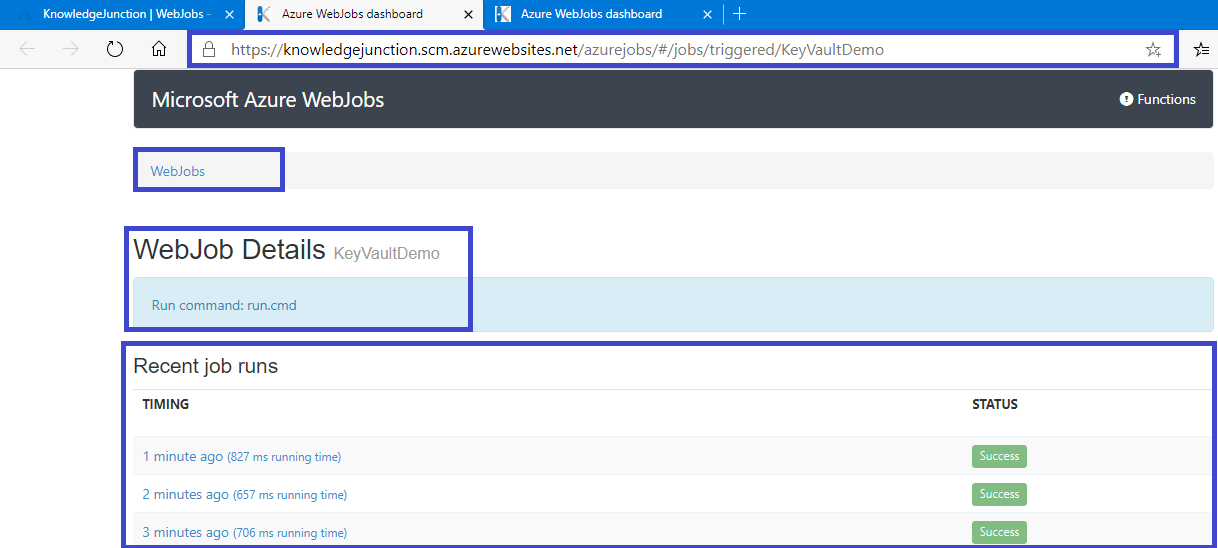Switch to KnowledgeJunction | WebJobs tab
This screenshot has width=1218, height=548.
[125, 14]
